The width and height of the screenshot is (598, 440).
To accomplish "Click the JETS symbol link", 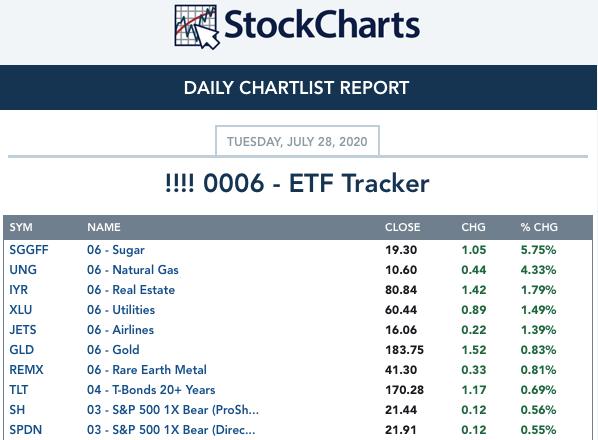I will point(23,330).
